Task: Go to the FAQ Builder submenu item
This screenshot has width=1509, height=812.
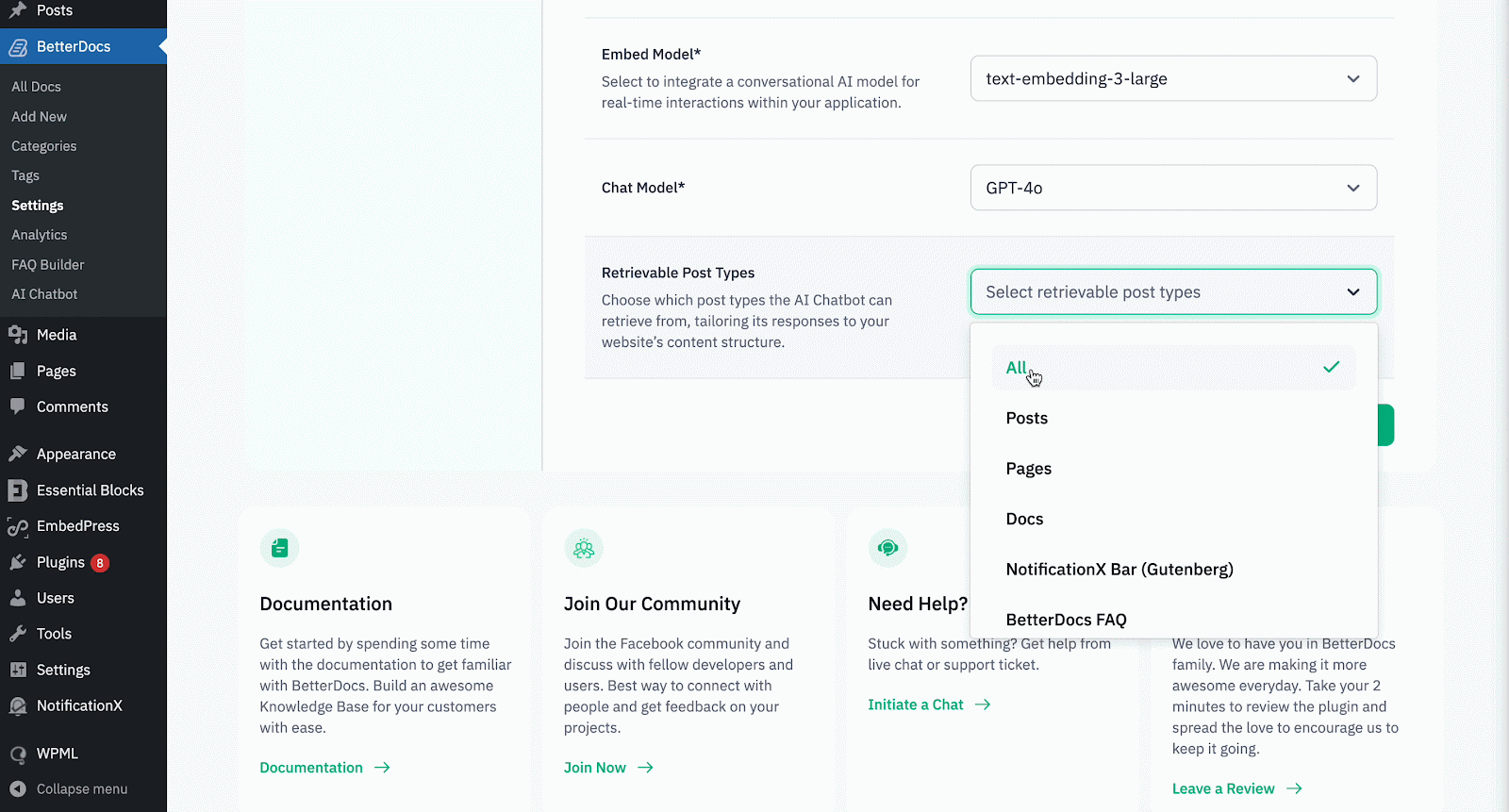Action: pos(48,265)
